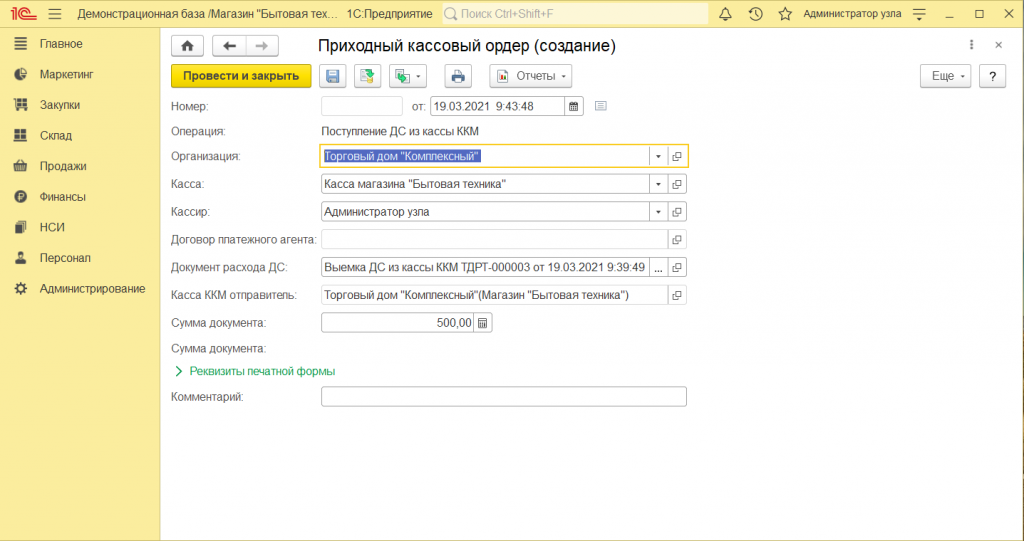Click into the Комментарий text field
The width and height of the screenshot is (1024, 541).
tap(503, 397)
